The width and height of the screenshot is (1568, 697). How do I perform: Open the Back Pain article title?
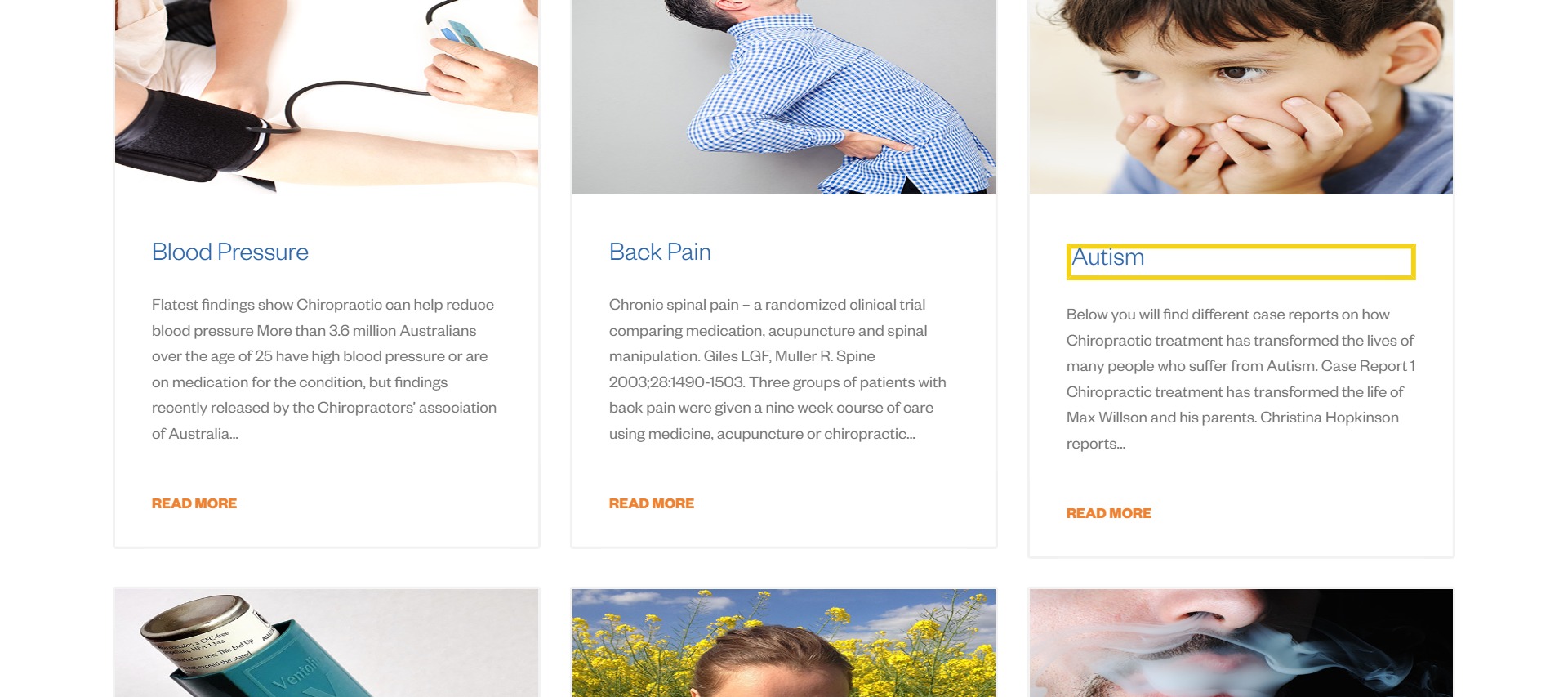pos(660,252)
